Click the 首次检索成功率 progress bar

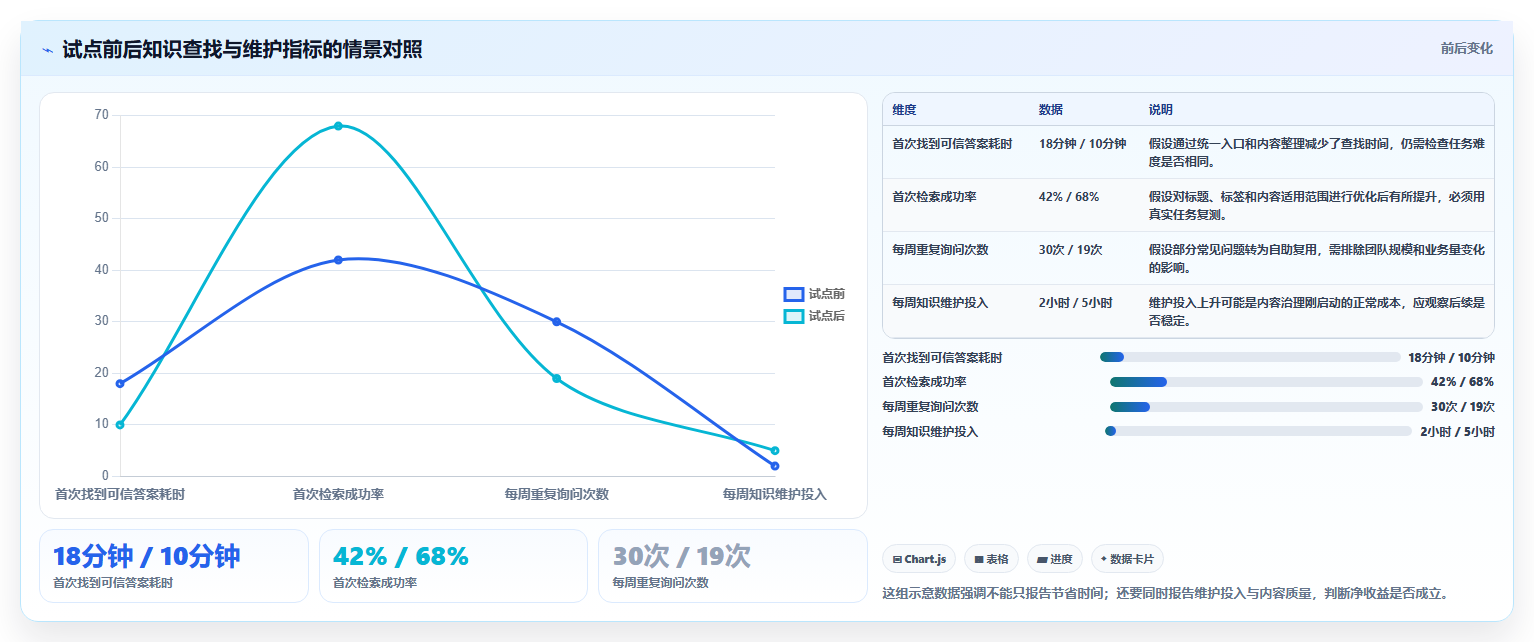pos(1266,382)
